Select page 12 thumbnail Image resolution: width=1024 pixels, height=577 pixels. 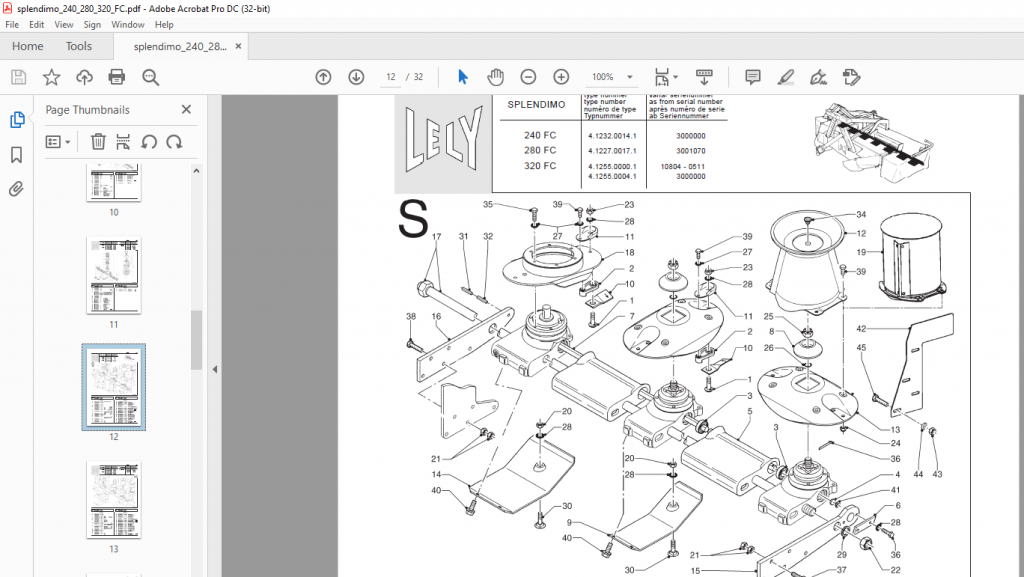(114, 387)
